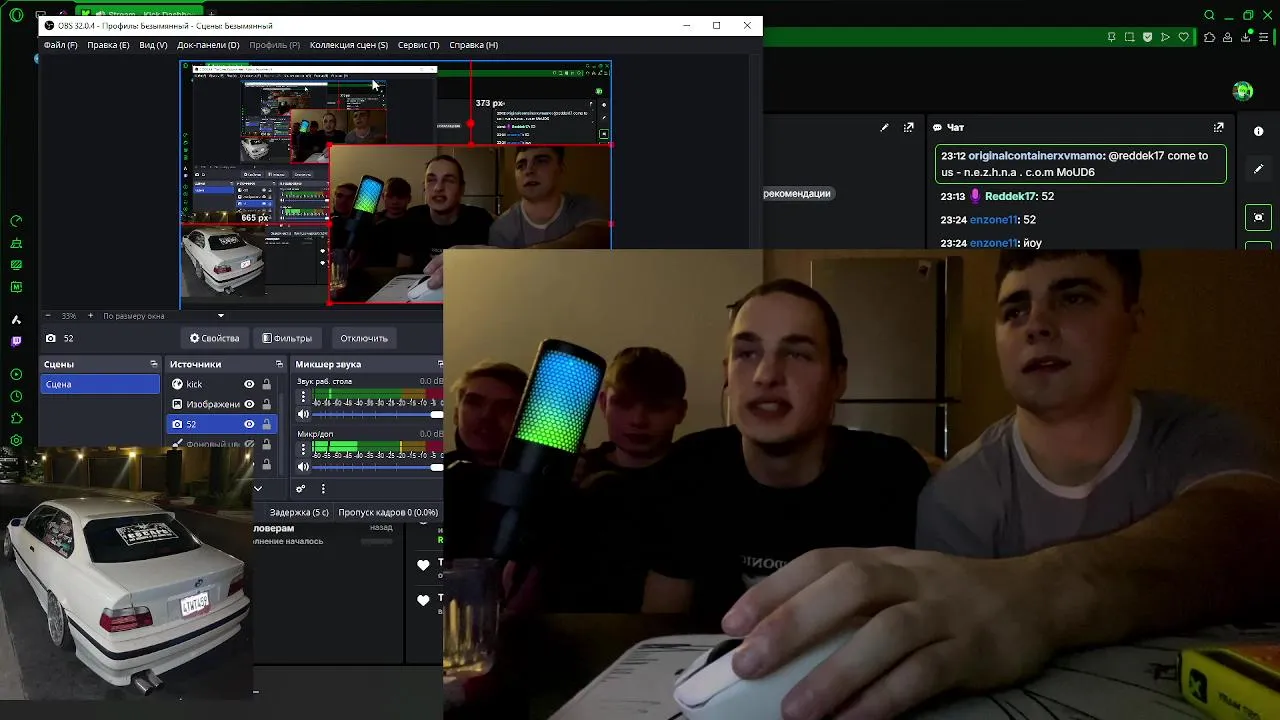This screenshot has height=720, width=1280.
Task: Open Микр/доп three-dot options menu
Action: coord(303,450)
